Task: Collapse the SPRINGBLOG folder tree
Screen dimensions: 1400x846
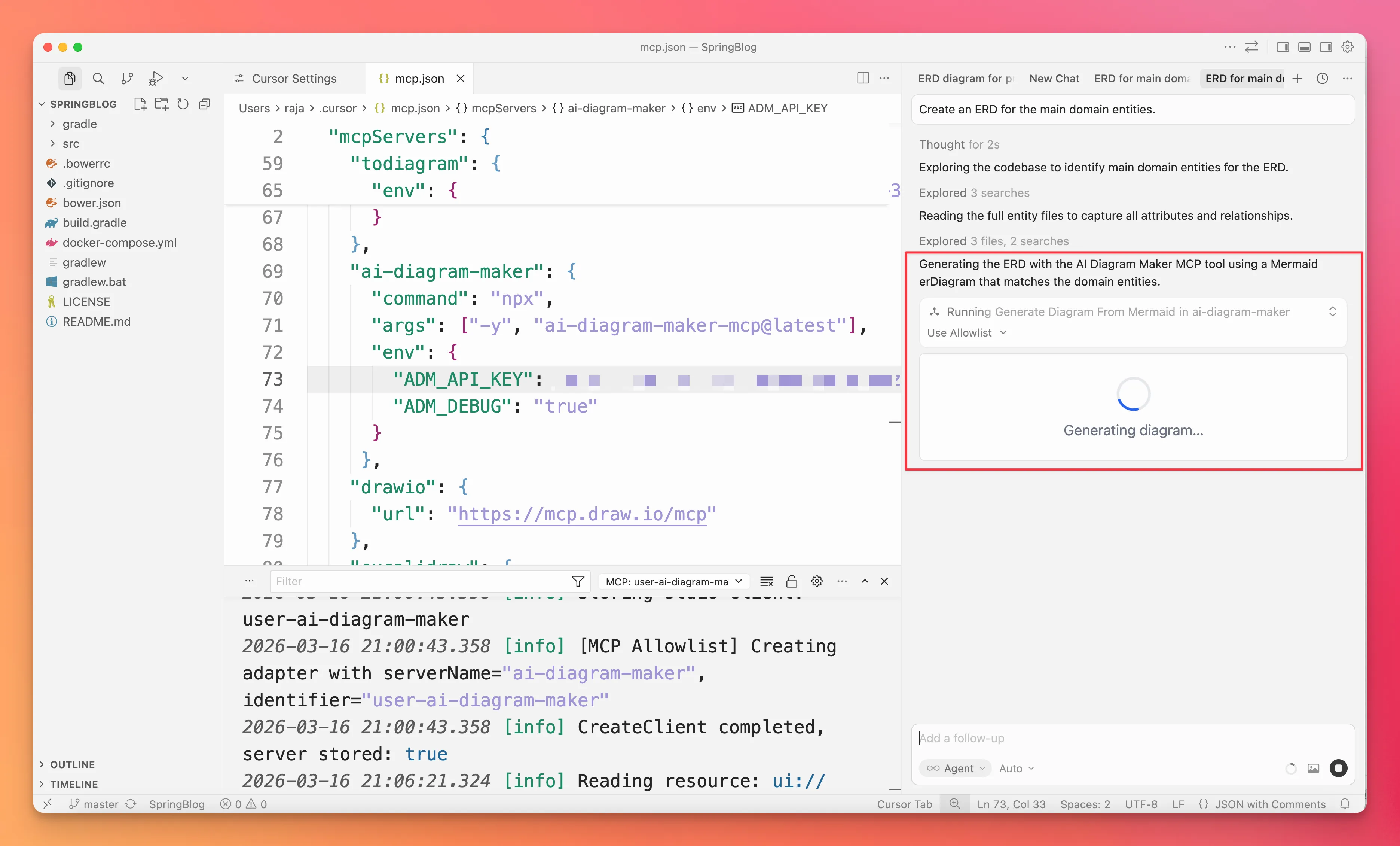Action: [42, 104]
